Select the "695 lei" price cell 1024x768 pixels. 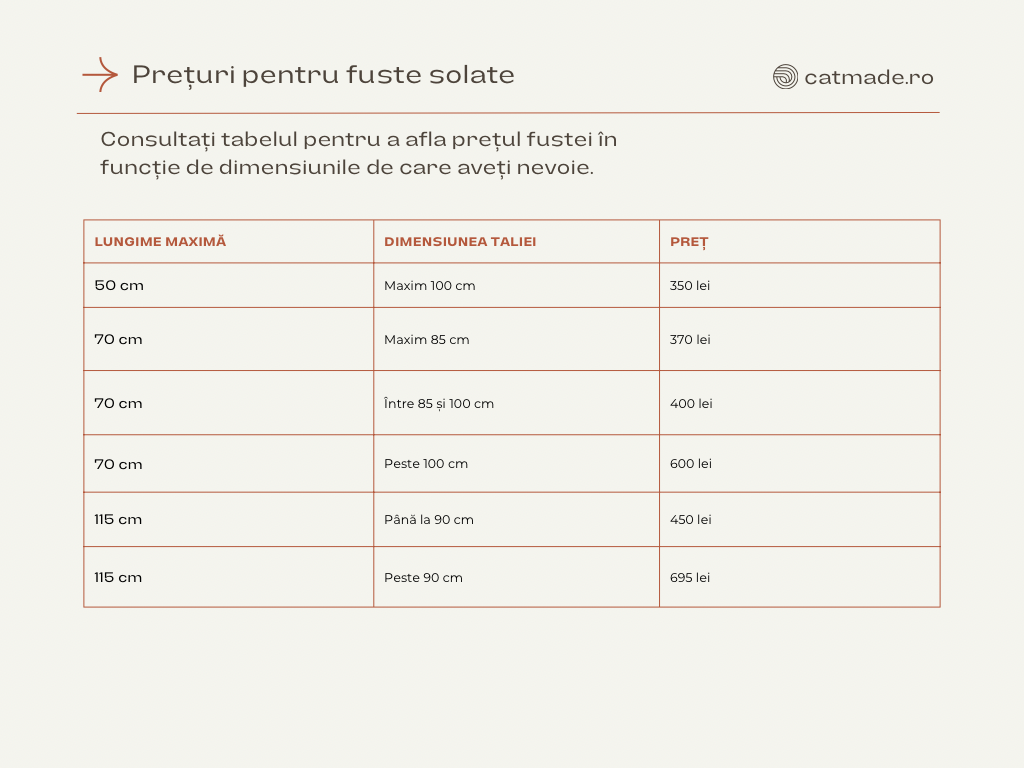coord(690,578)
